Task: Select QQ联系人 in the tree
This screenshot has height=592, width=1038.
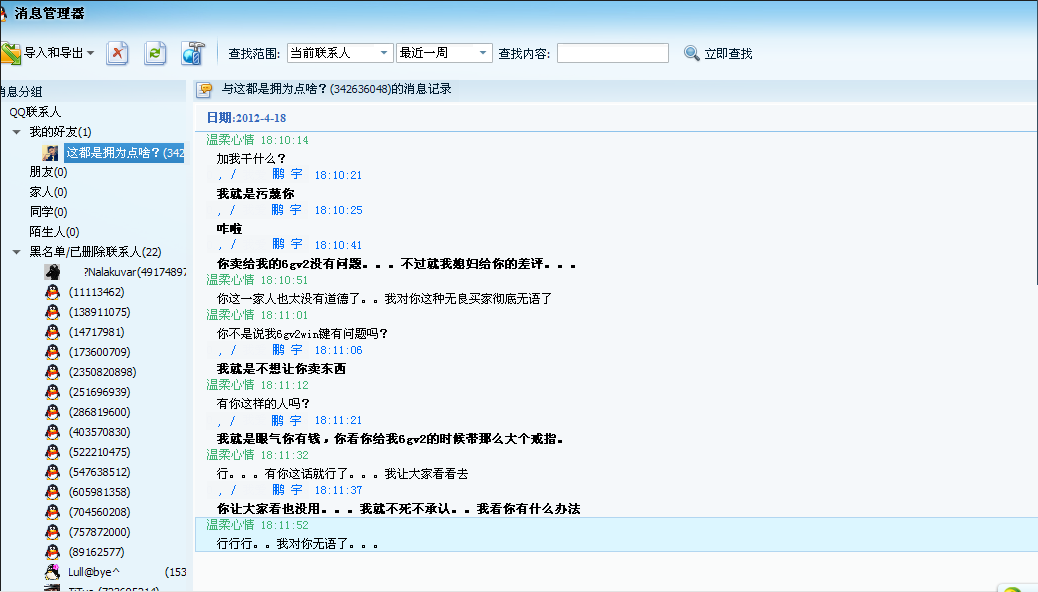Action: point(35,112)
